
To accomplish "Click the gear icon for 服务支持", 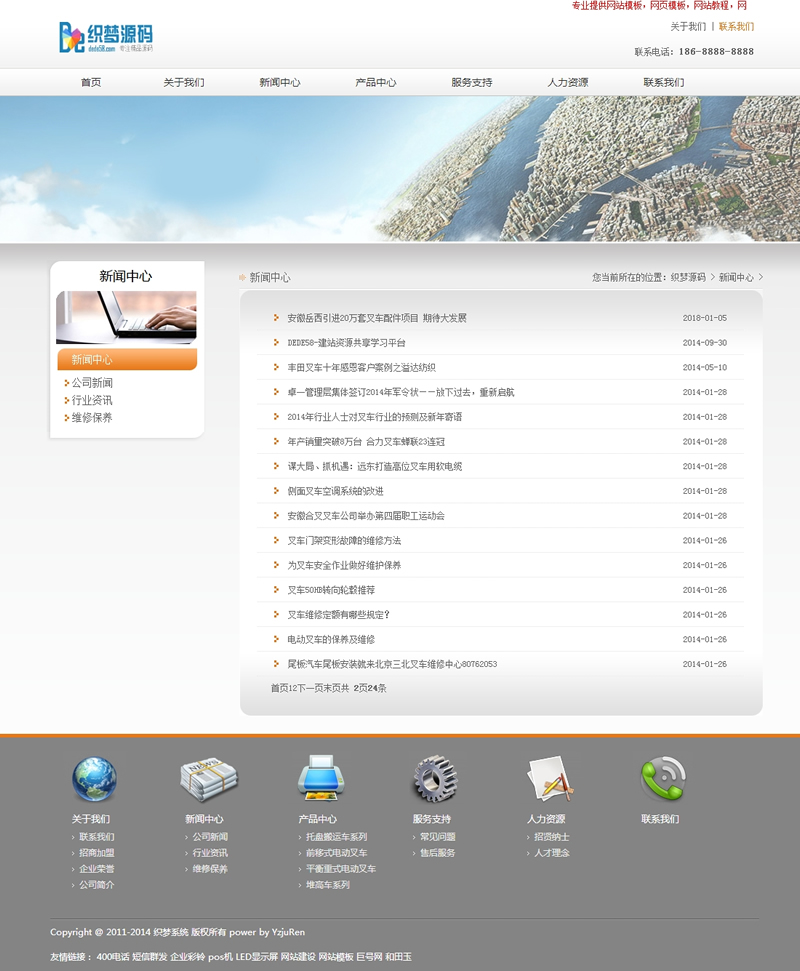I will (x=435, y=778).
